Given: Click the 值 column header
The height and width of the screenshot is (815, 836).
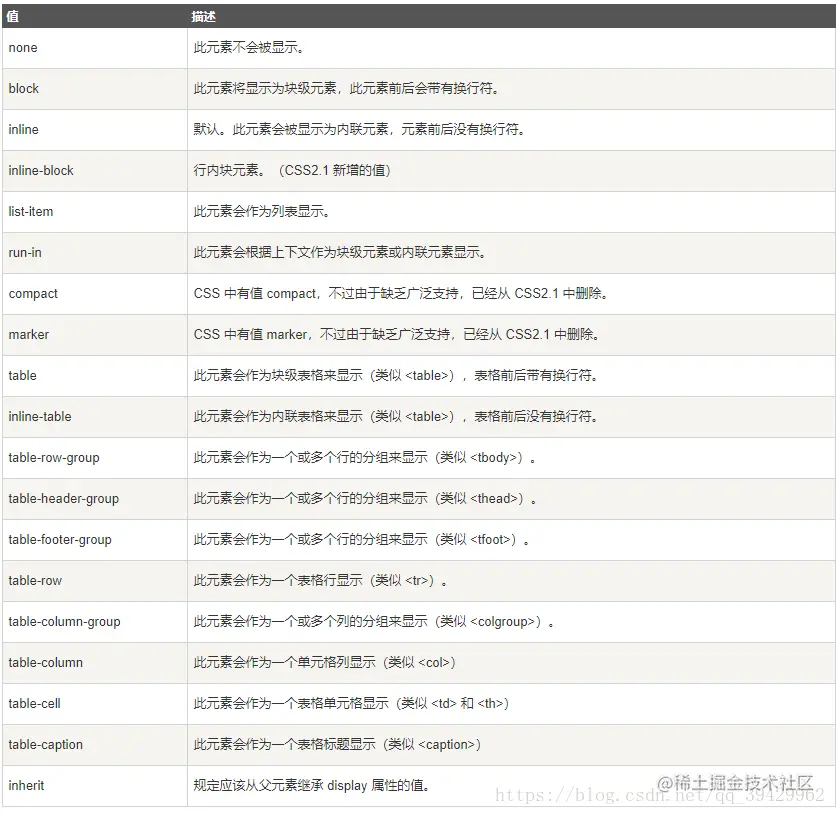Looking at the screenshot, I should 95,16.
